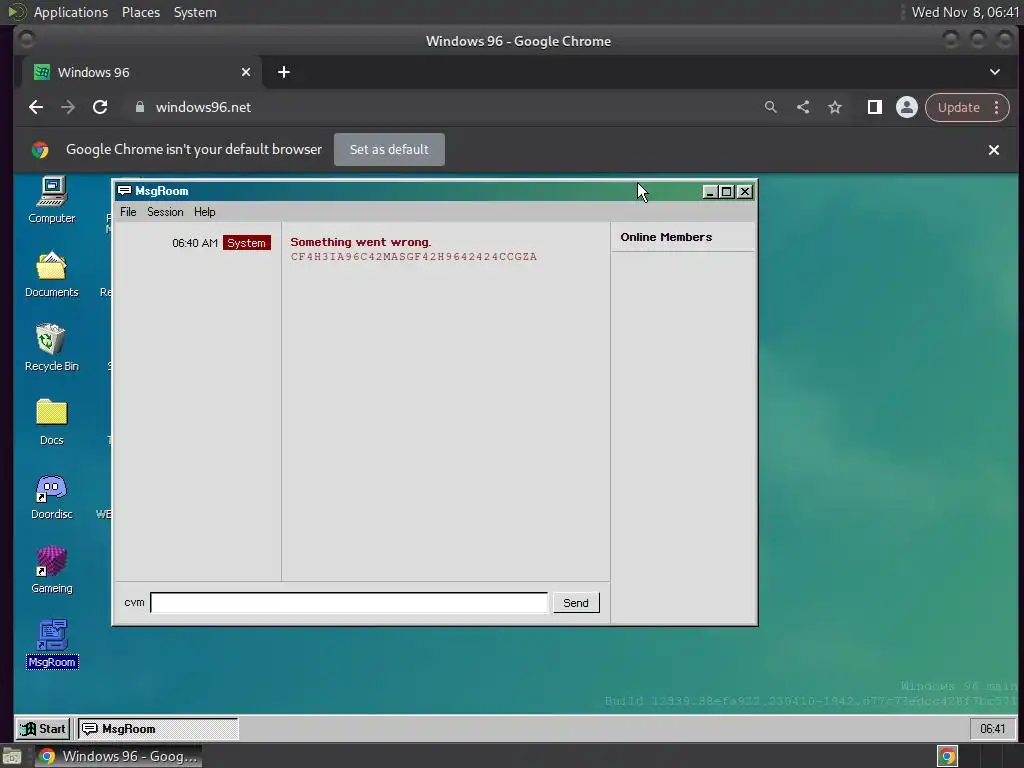Toggle Chrome side panel icon
This screenshot has height=768, width=1024.
pos(874,107)
